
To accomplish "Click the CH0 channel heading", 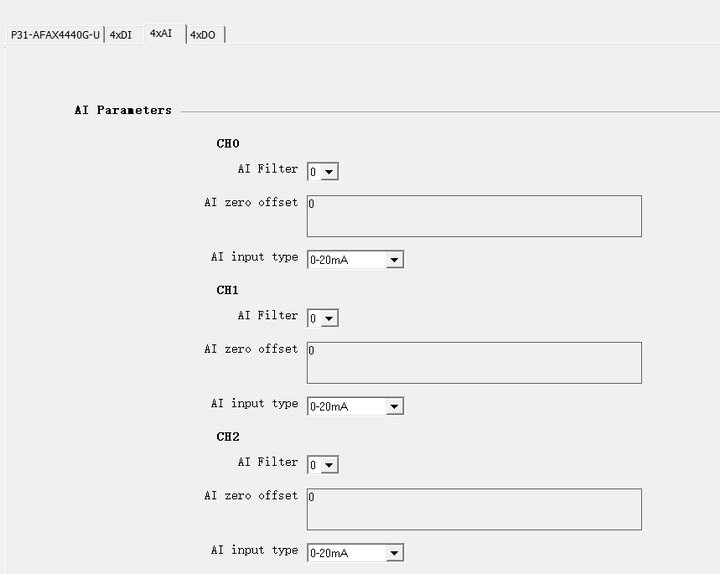I will (x=228, y=144).
